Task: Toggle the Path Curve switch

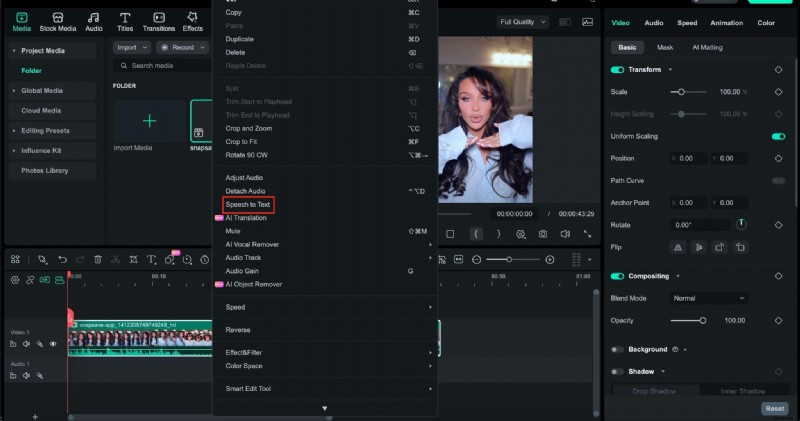Action: pos(778,181)
